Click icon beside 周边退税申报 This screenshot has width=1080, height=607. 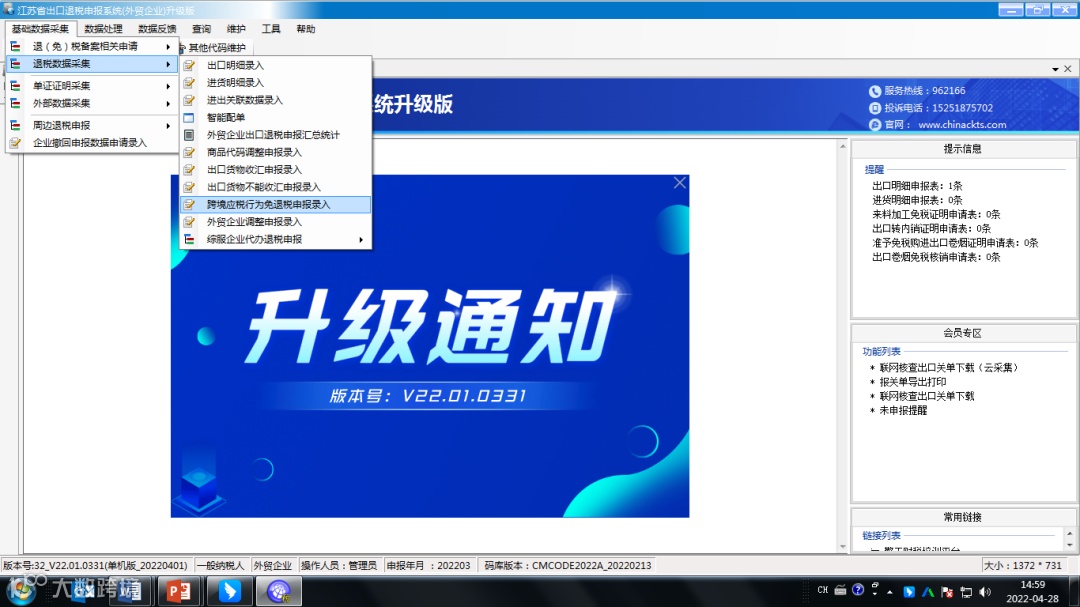[15, 125]
